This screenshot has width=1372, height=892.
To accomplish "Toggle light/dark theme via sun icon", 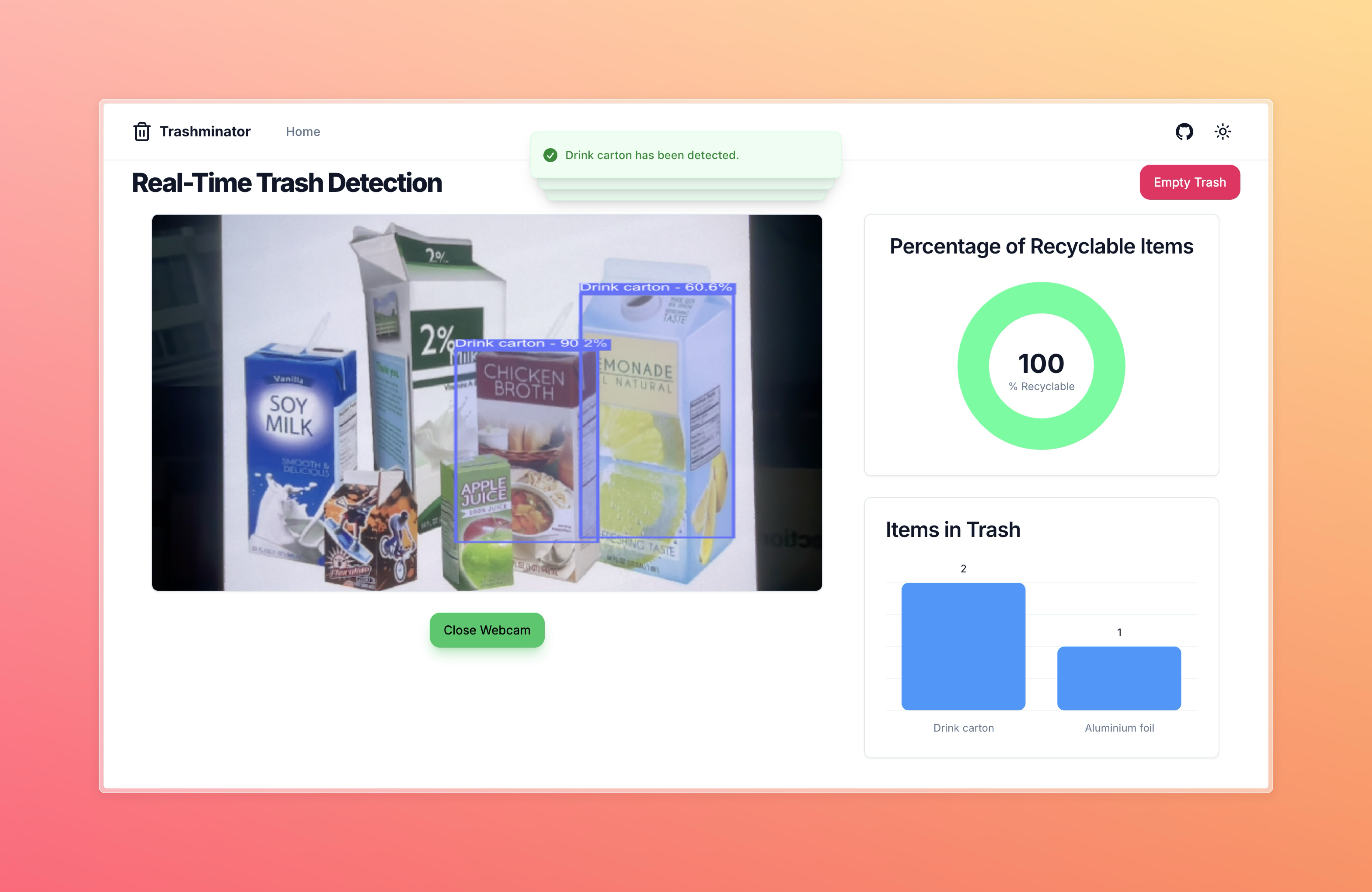I will click(1222, 132).
